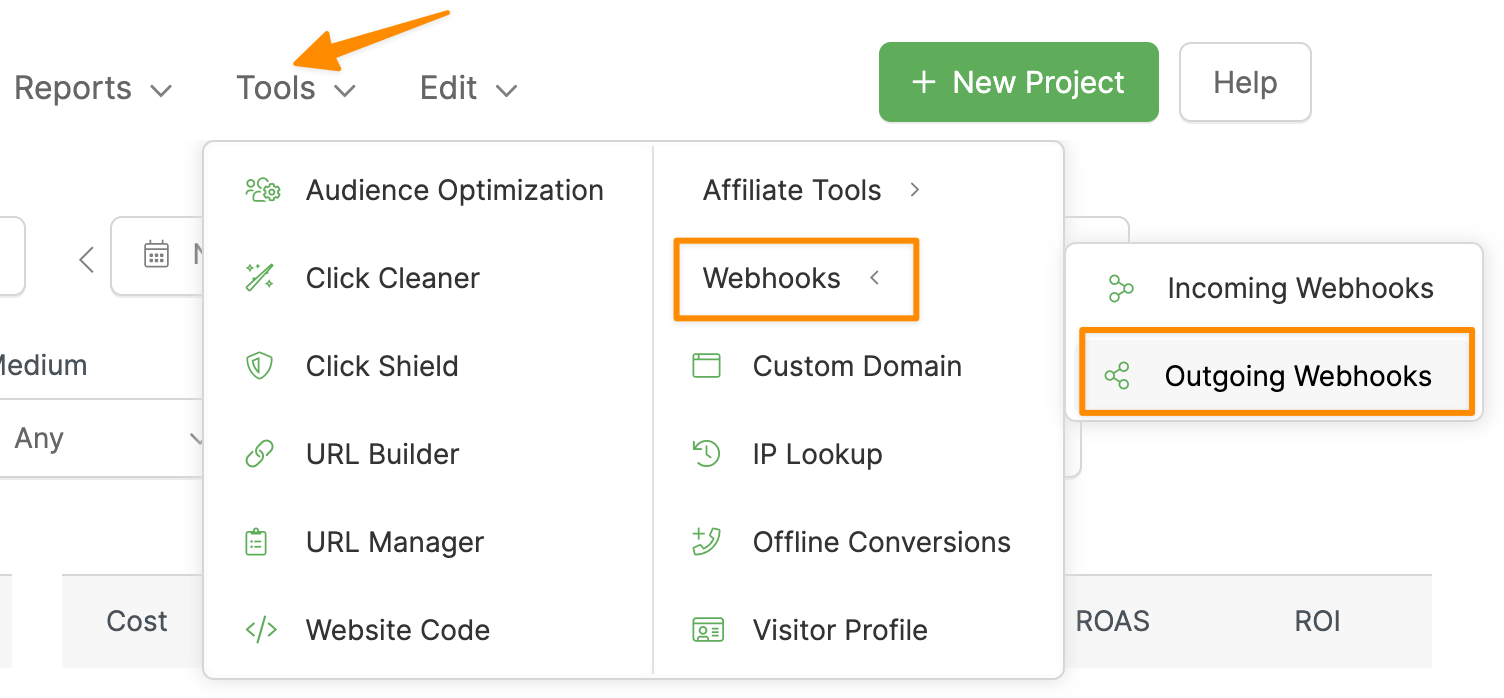Open Click Shield via its shield icon
Screen dimensions: 1504x698
coord(260,366)
